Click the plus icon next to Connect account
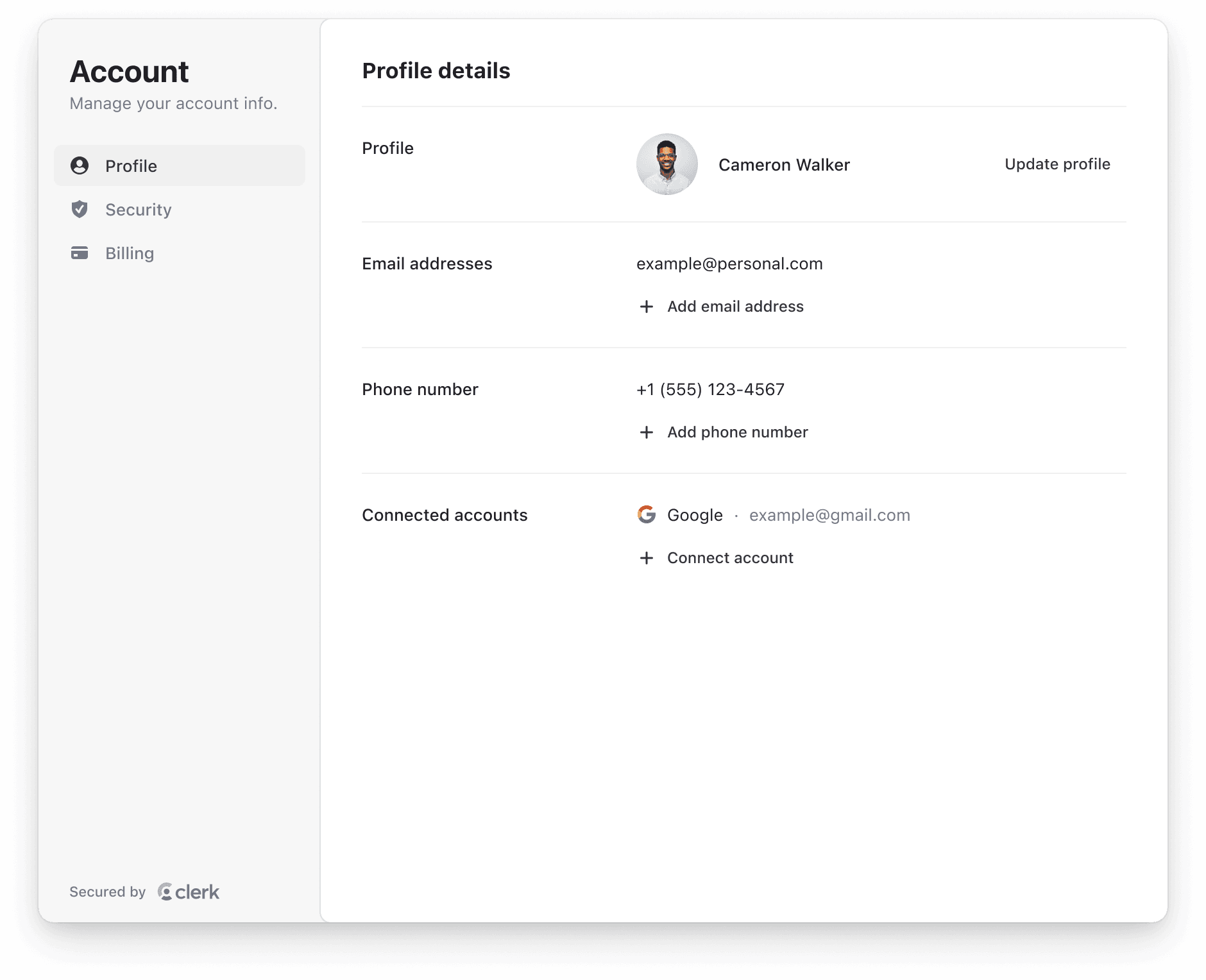1206x980 pixels. coord(646,558)
